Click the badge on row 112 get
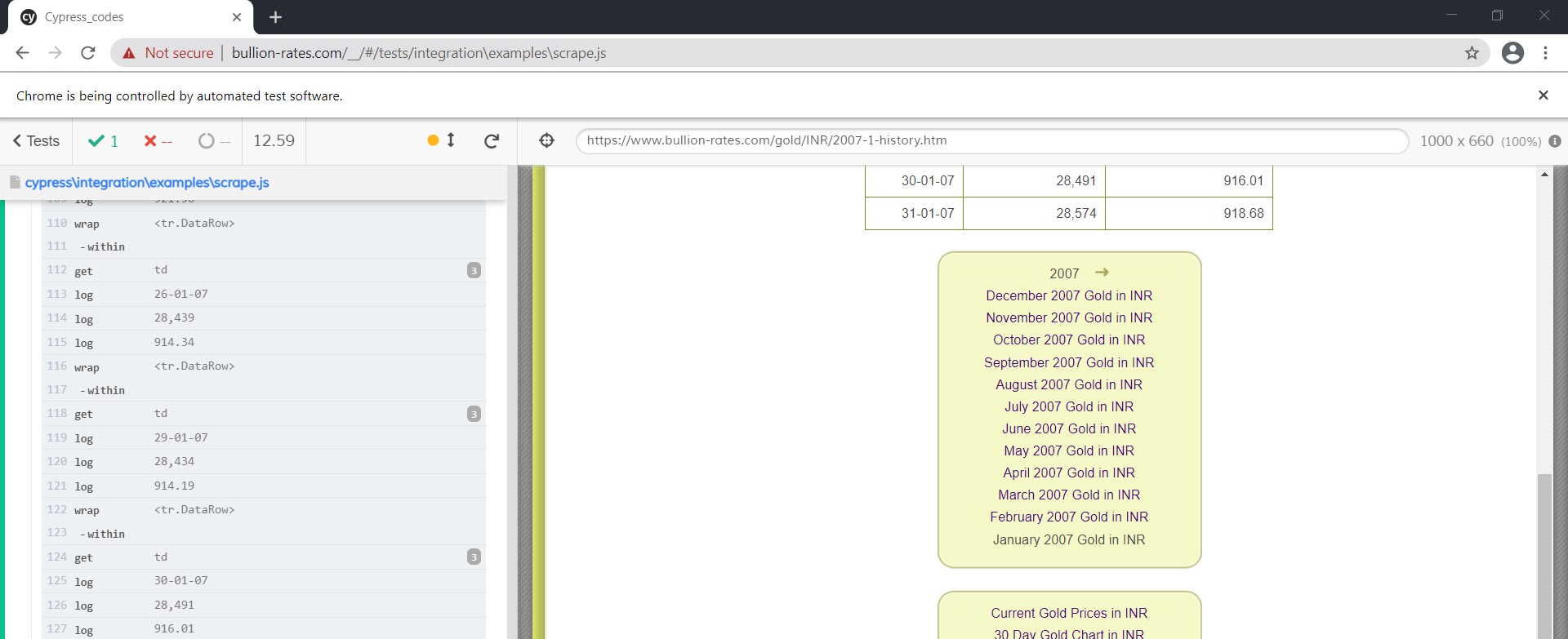The image size is (1568, 639). 474,270
